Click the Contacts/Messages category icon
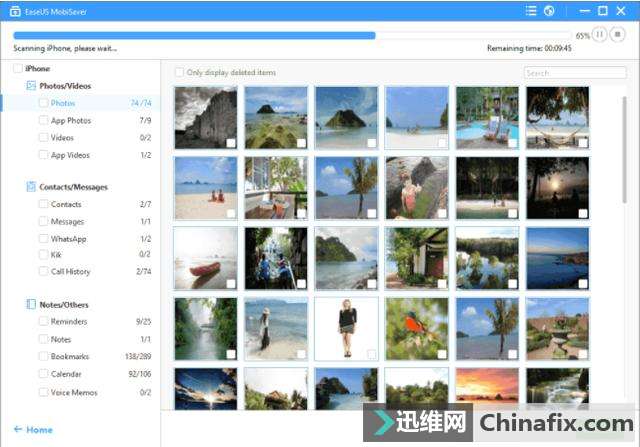 coord(31,187)
